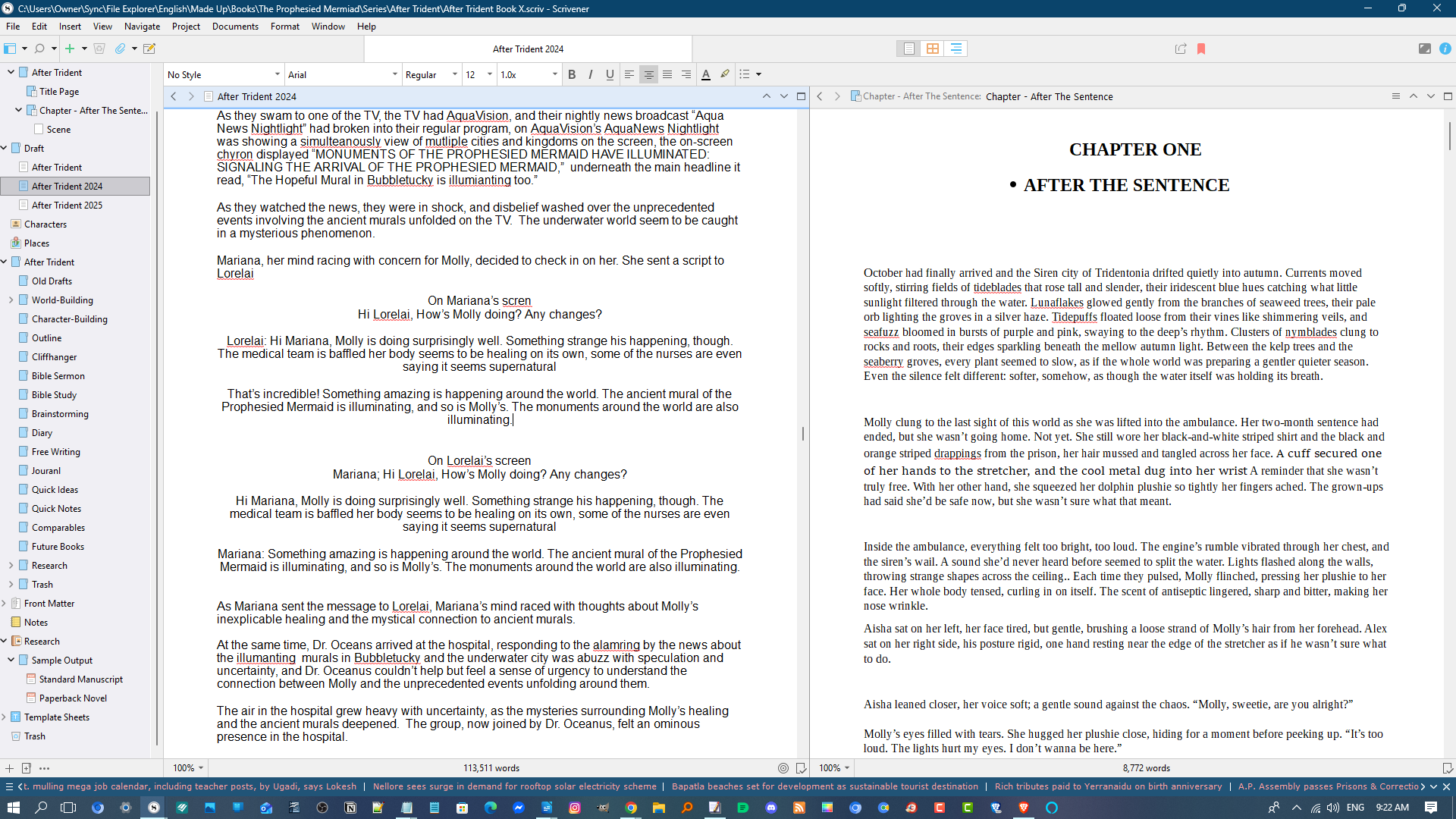Select After Trident 2025 in the binder
Image resolution: width=1456 pixels, height=819 pixels.
coord(67,206)
